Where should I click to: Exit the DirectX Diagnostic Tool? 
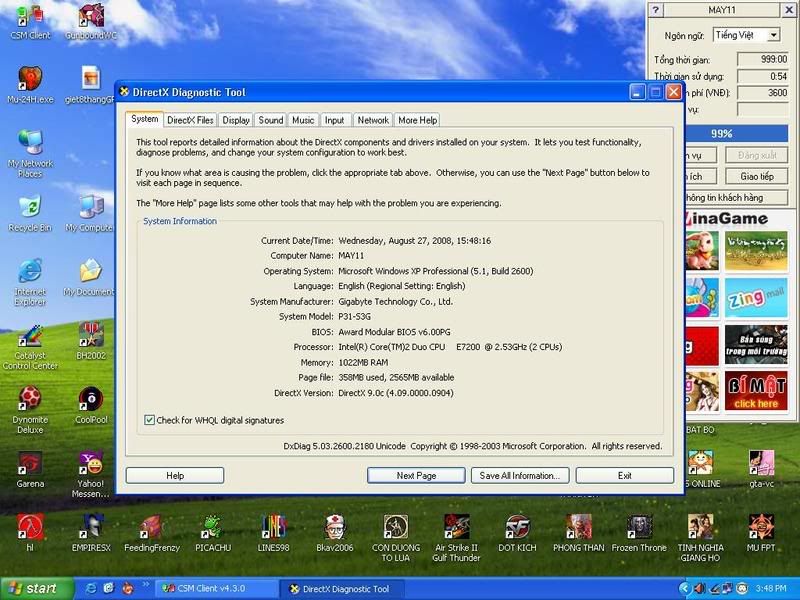[624, 476]
